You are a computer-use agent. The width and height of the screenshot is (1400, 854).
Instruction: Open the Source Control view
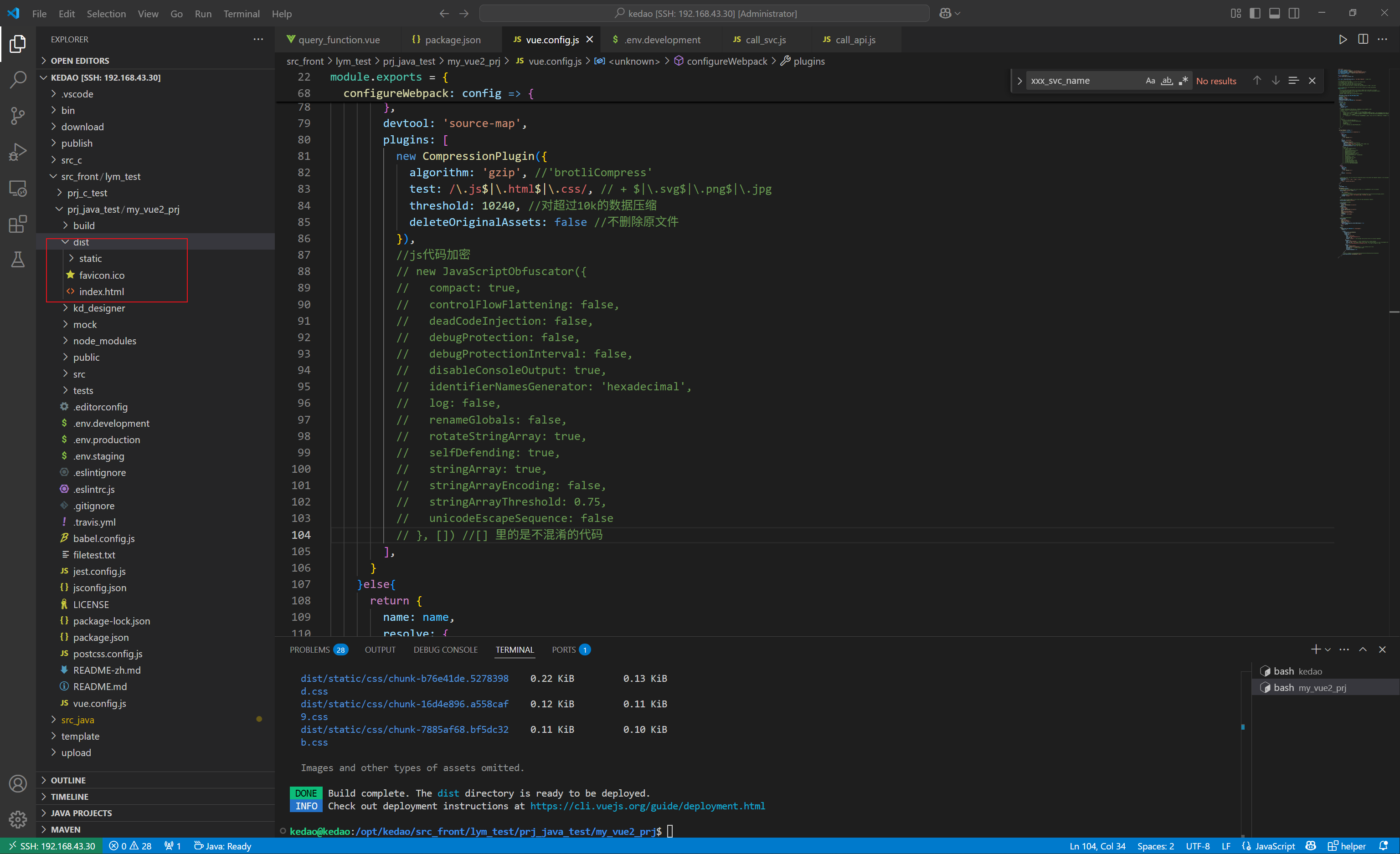(18, 116)
